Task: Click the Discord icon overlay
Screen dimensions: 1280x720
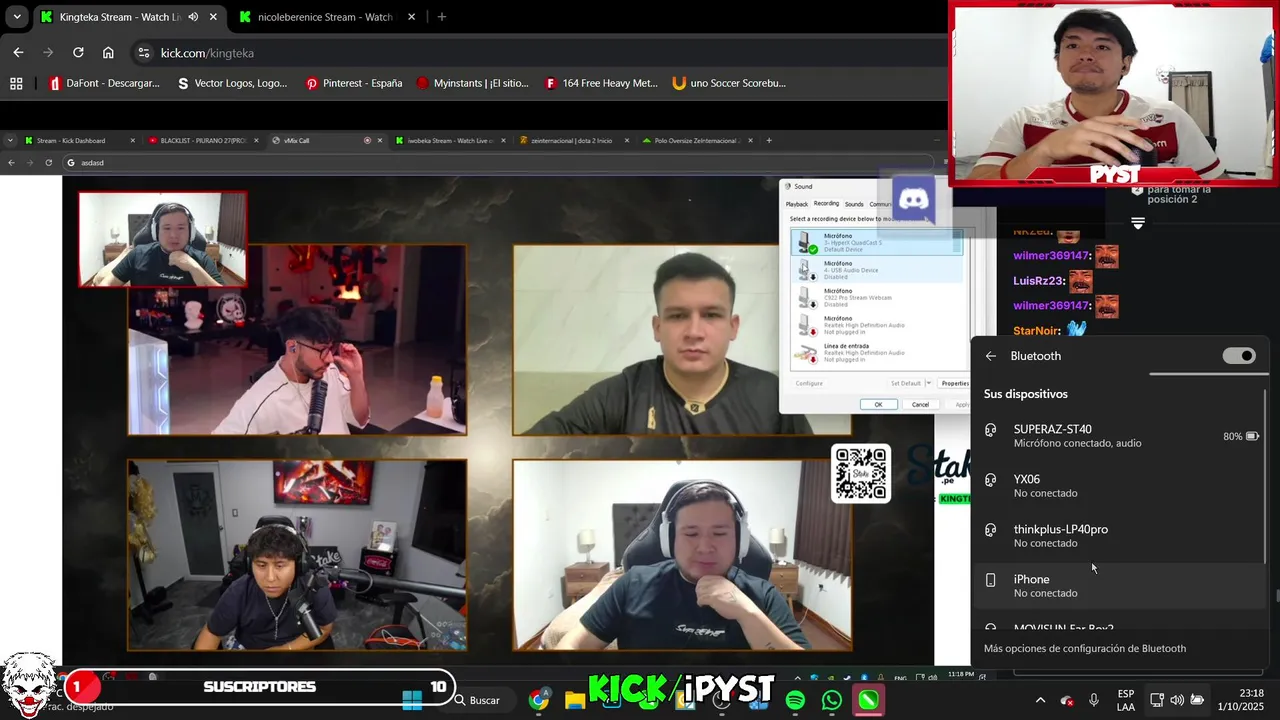Action: pos(913,200)
